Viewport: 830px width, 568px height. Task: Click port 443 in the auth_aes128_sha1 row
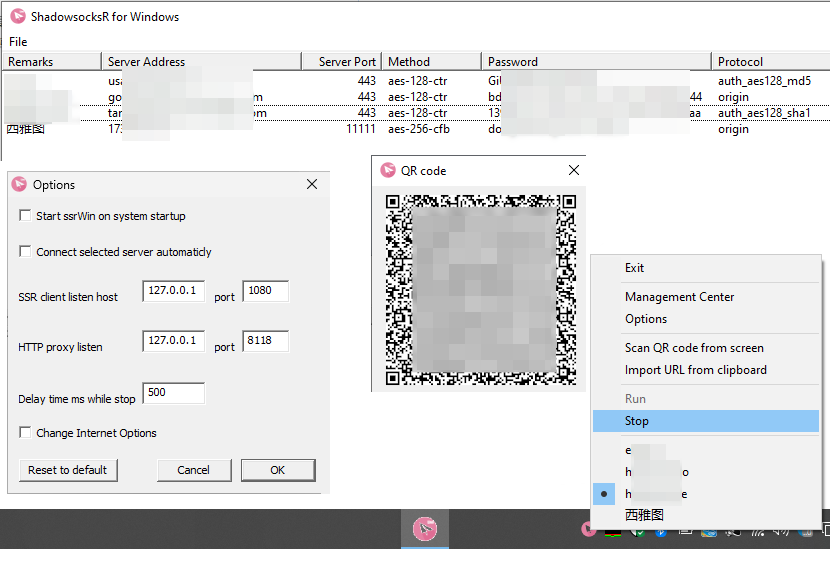(366, 113)
